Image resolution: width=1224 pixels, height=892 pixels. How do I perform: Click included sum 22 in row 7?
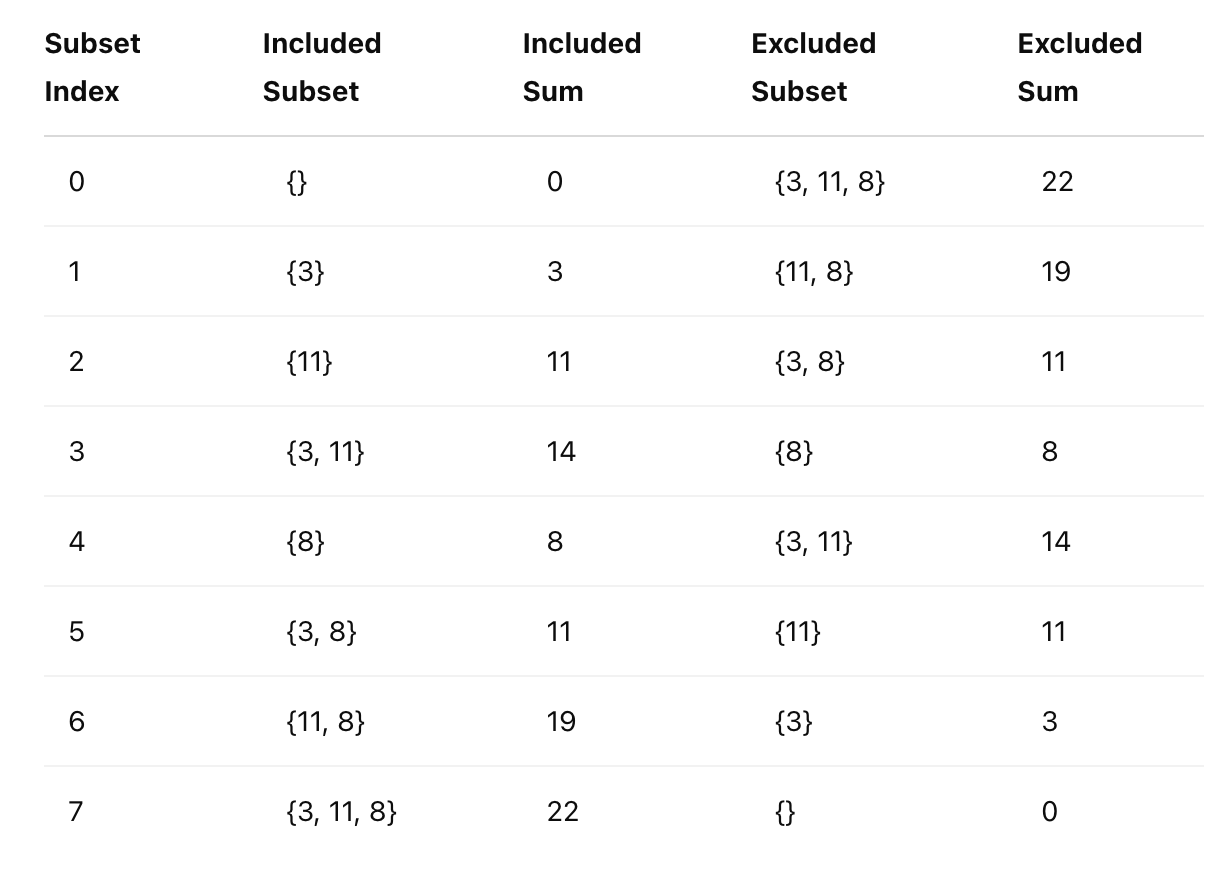pyautogui.click(x=563, y=812)
